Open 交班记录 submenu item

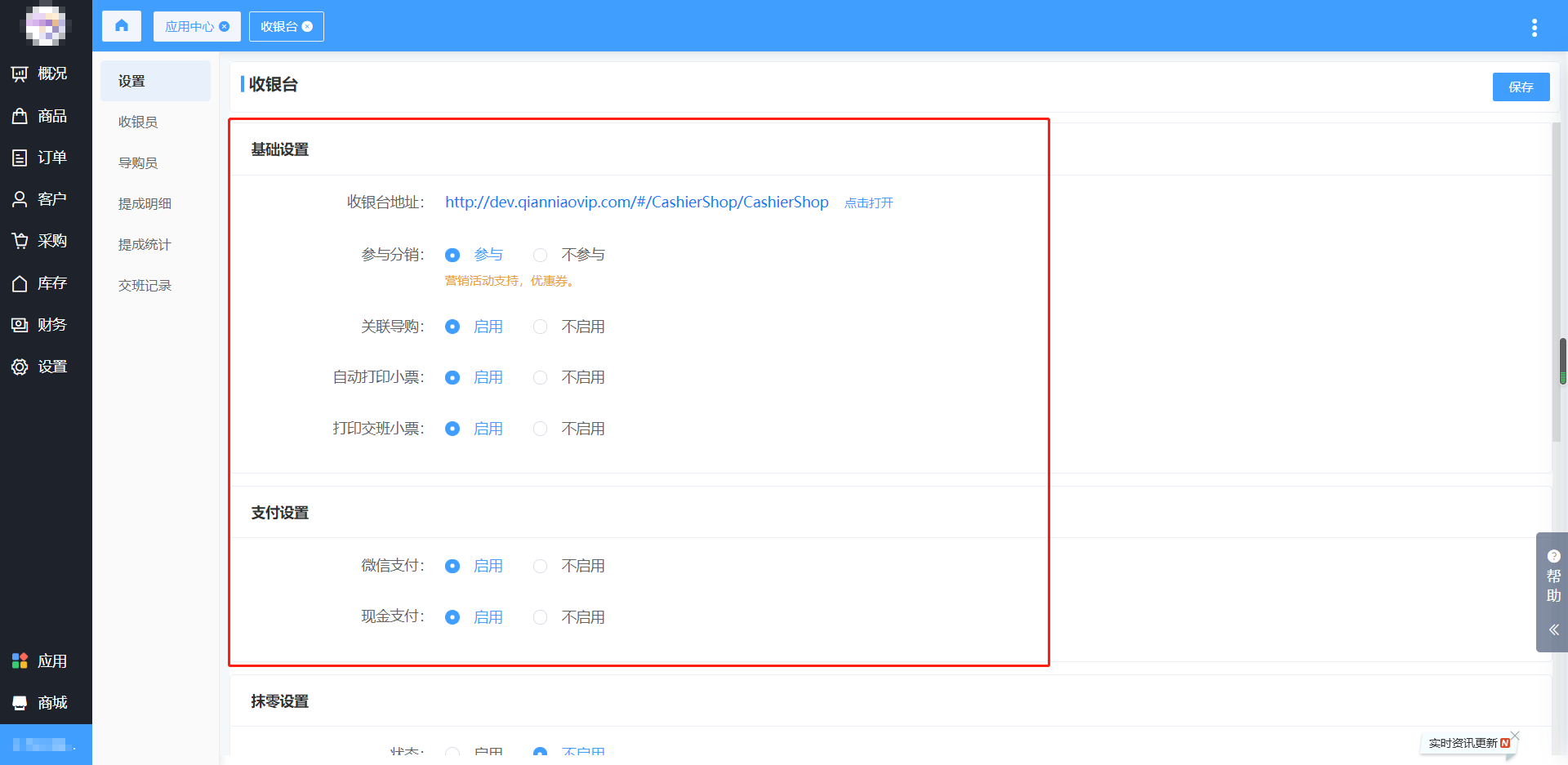click(145, 286)
